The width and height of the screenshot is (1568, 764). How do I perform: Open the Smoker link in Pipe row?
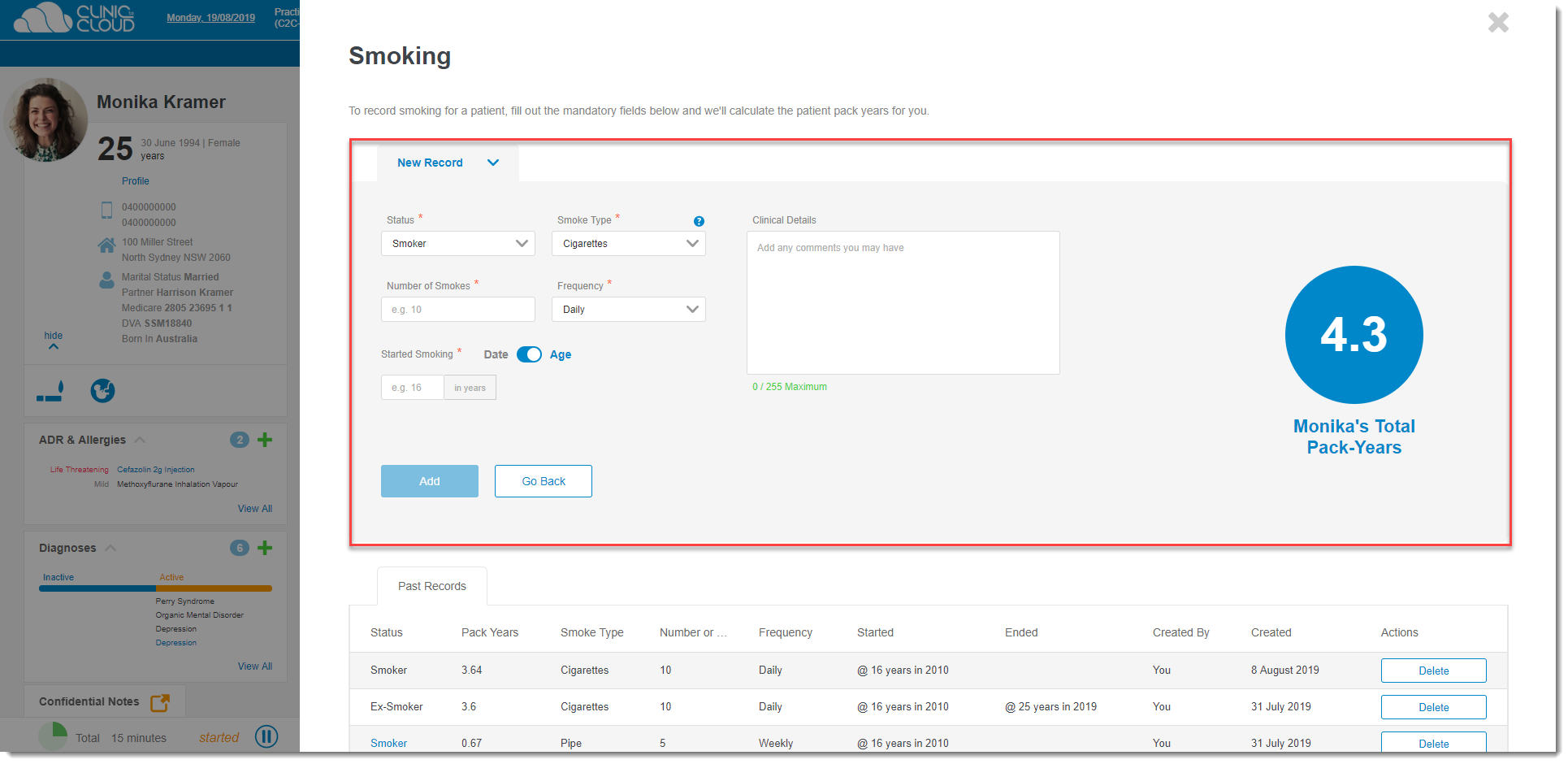389,743
